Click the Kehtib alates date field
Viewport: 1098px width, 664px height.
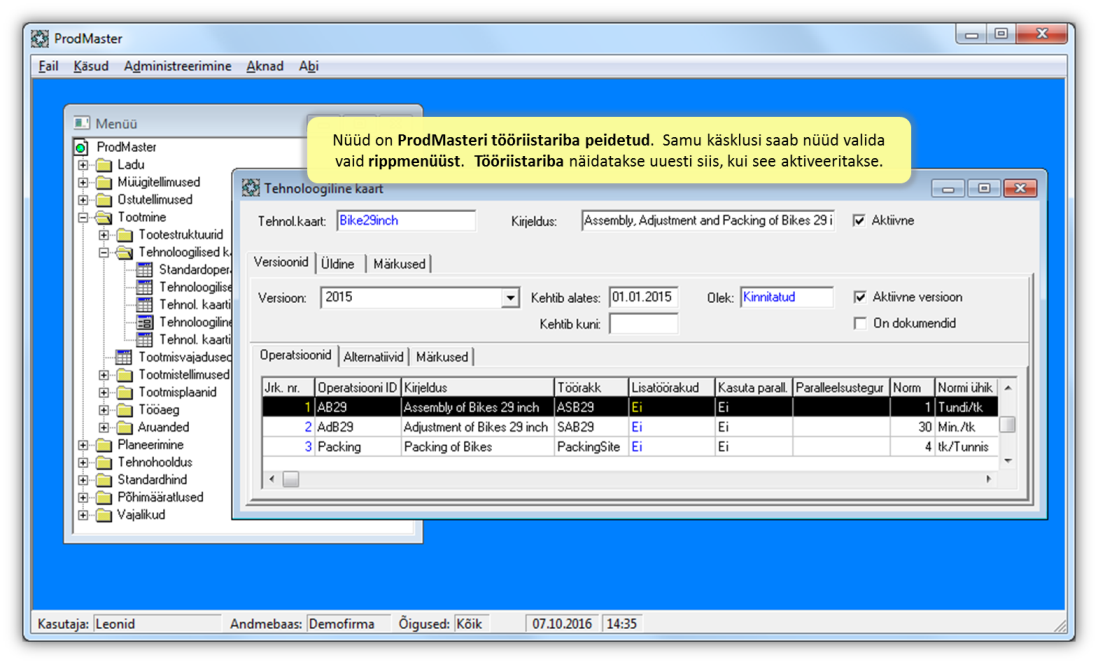pos(643,297)
